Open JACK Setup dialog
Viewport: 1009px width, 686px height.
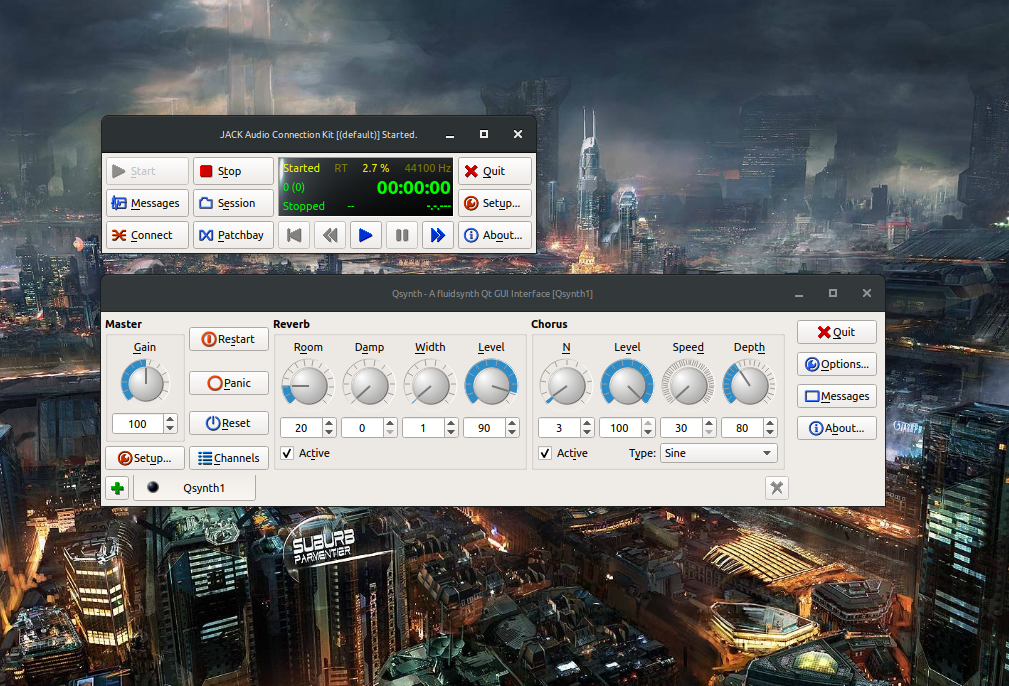[x=495, y=203]
